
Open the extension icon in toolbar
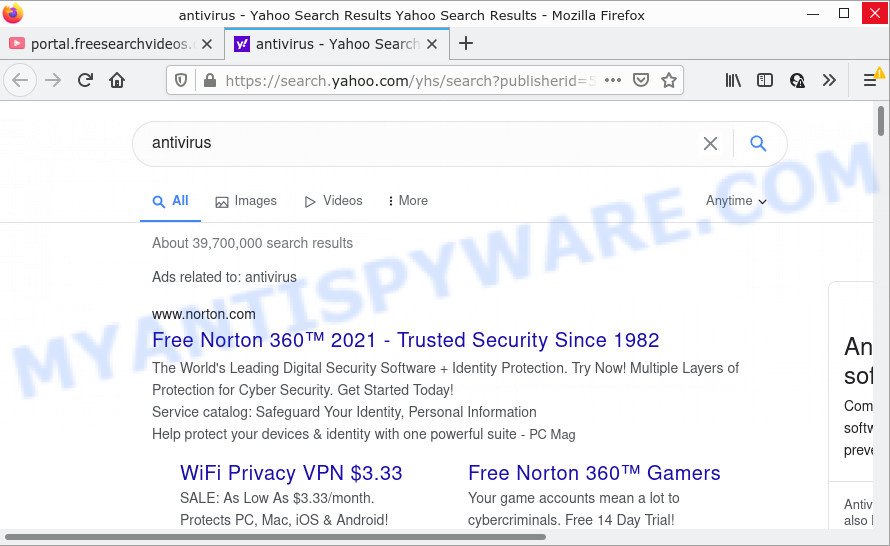point(797,80)
